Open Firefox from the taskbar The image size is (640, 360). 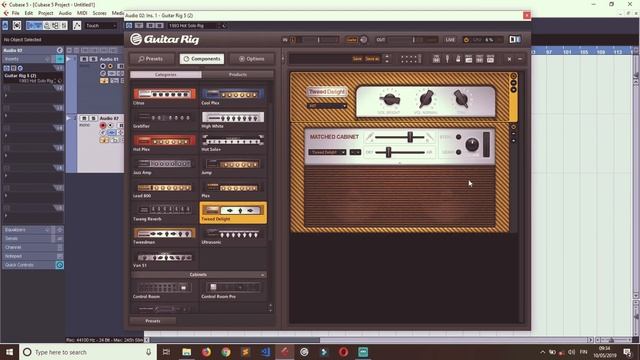coord(206,352)
